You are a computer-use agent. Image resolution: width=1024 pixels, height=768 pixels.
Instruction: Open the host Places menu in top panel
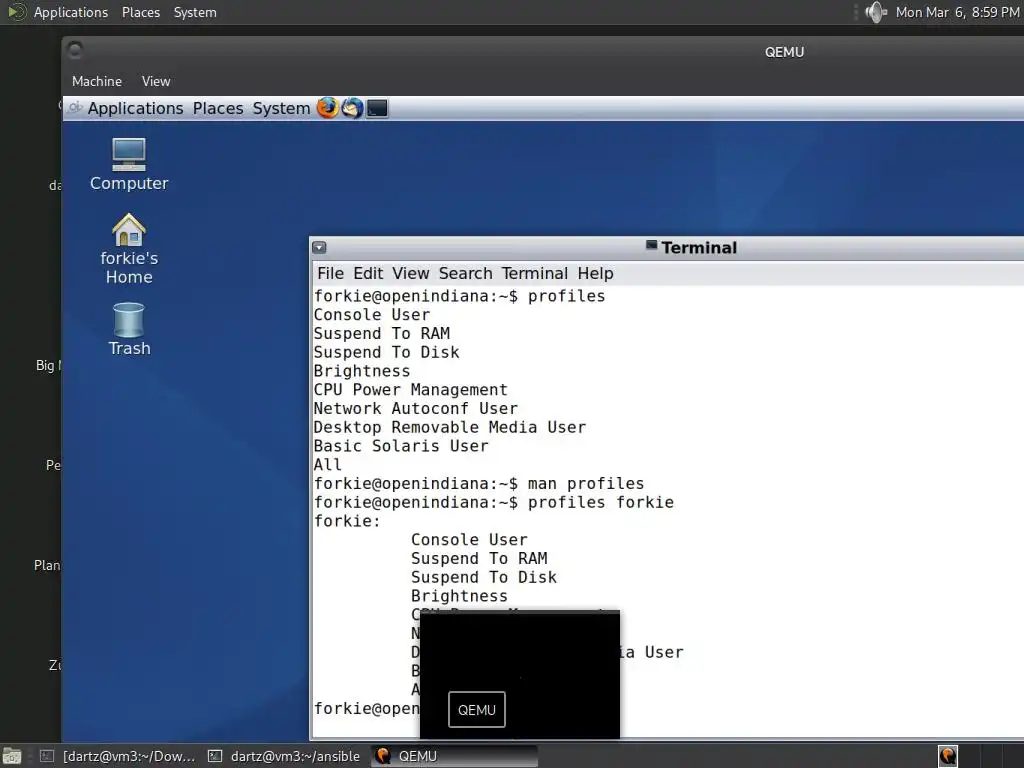140,12
